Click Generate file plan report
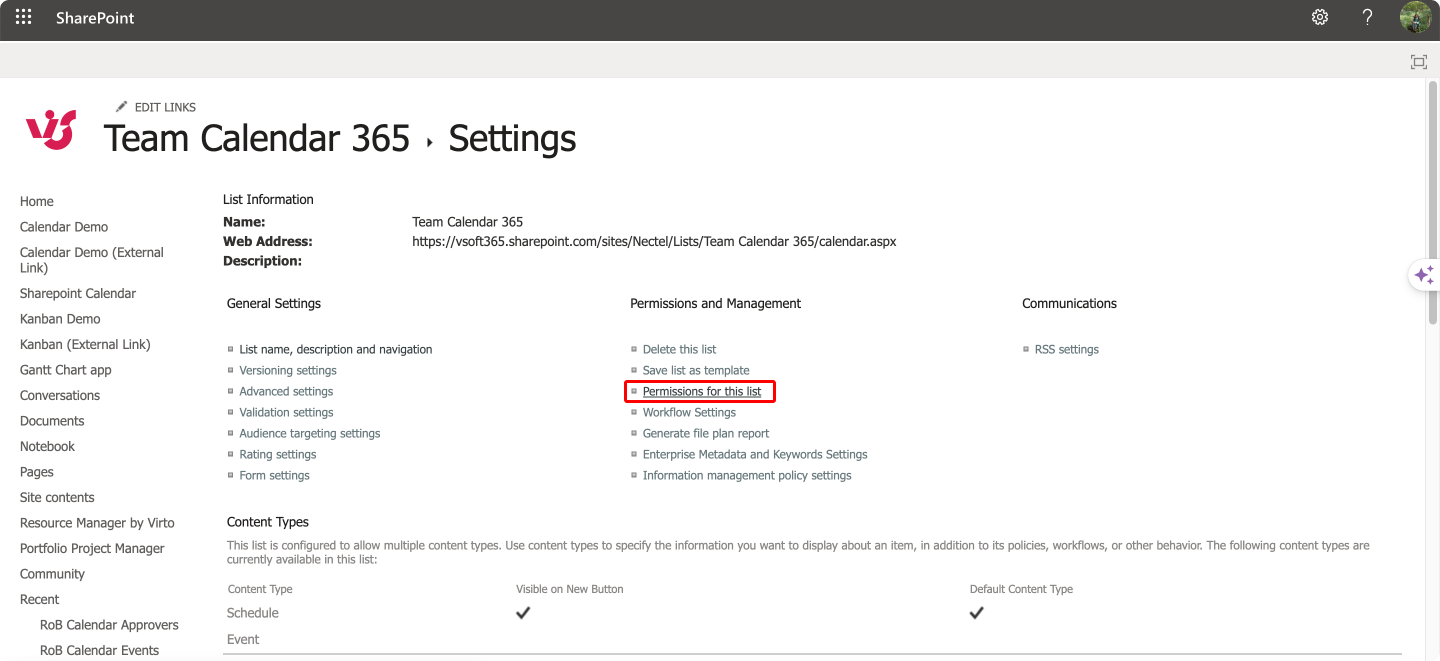The image size is (1440, 661). point(706,433)
